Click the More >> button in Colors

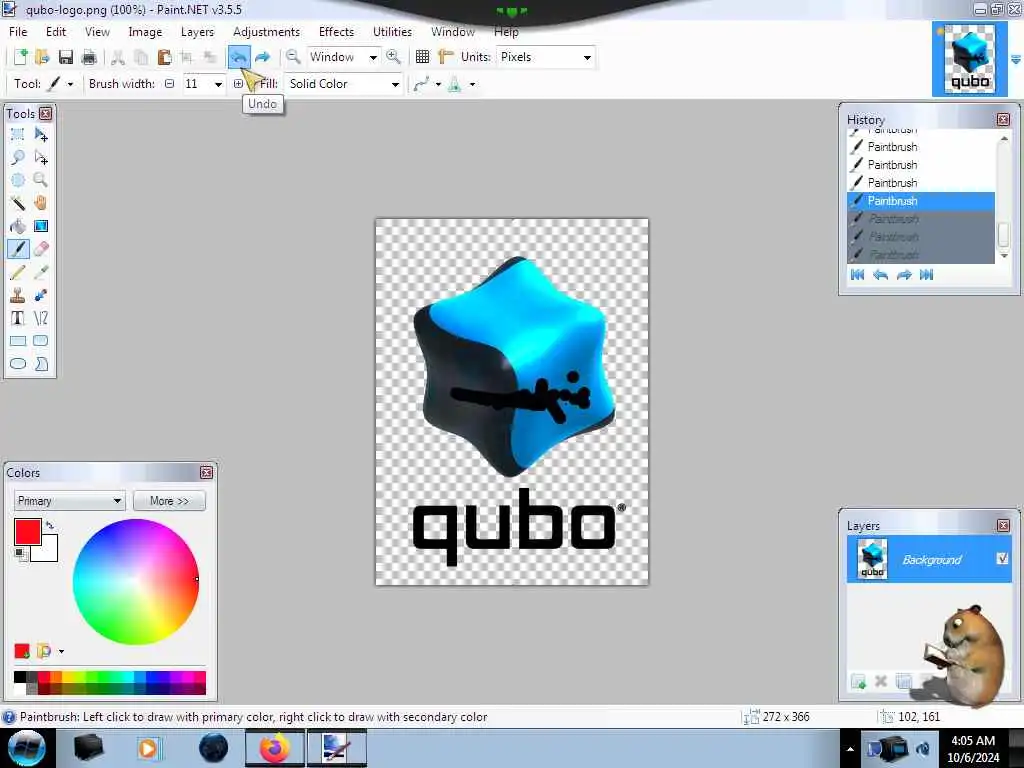tap(169, 501)
